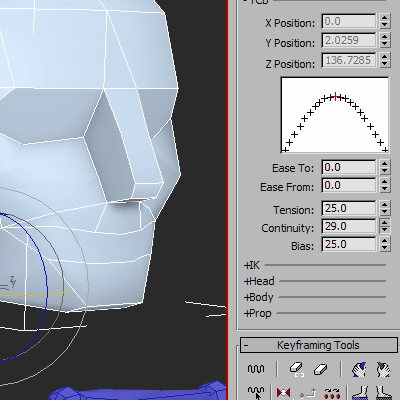Click the Ease From value field
Viewport: 400px width, 400px height.
[349, 185]
